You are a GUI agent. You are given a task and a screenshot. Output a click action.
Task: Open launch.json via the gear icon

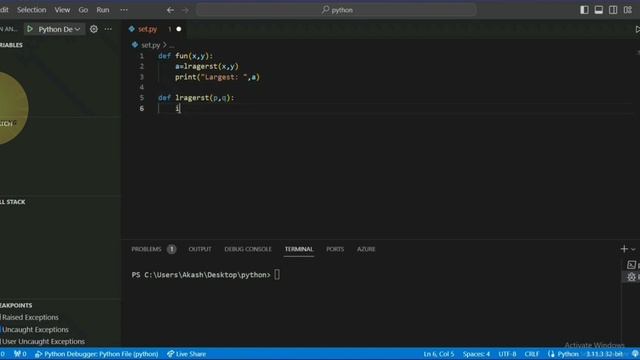click(x=94, y=29)
